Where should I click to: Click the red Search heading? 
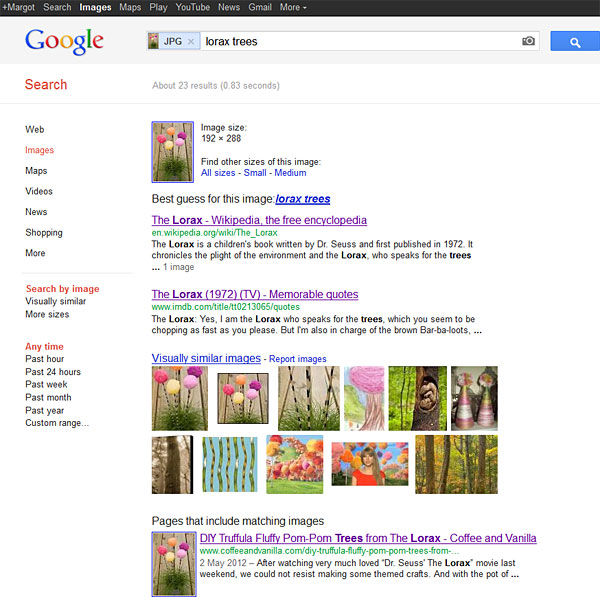[46, 85]
